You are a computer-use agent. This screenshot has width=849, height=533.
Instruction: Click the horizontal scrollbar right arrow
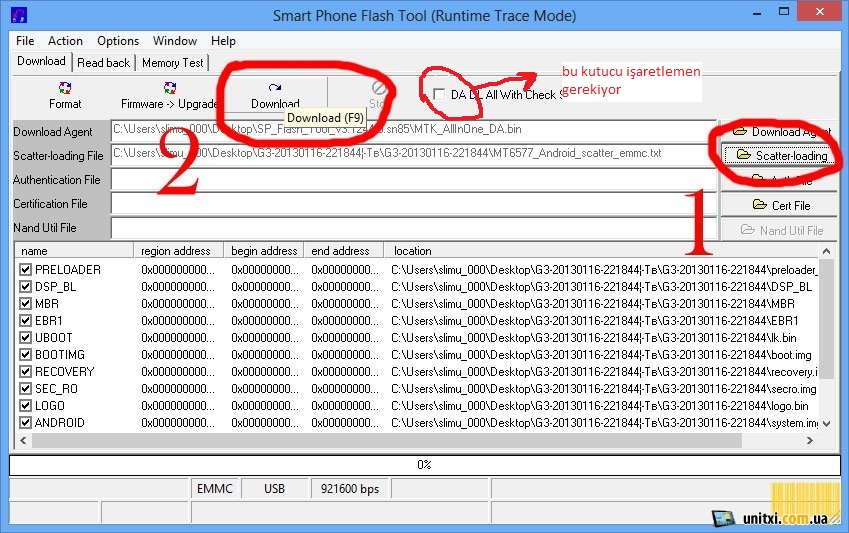tap(810, 440)
